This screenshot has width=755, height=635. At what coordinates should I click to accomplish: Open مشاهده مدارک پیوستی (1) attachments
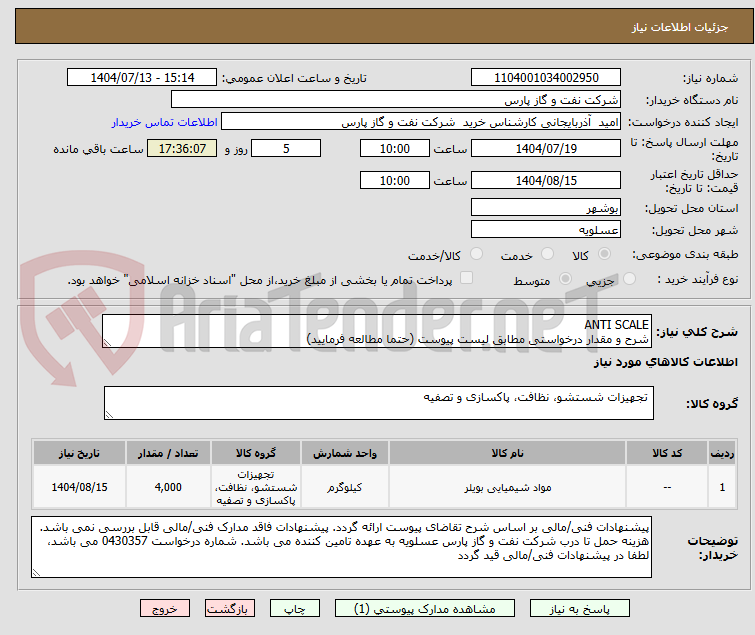tap(425, 609)
